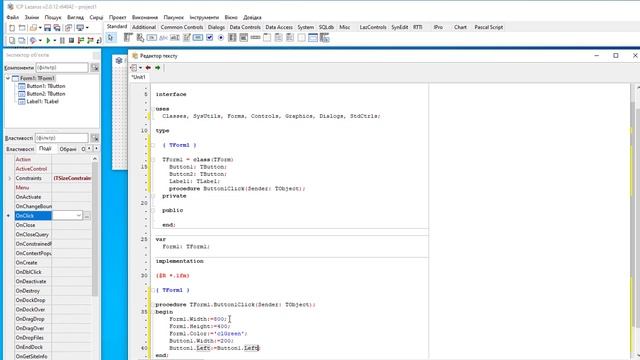This screenshot has height=360, width=640.
Task: Pick the TPopupMenu component in palette
Action: (140, 38)
